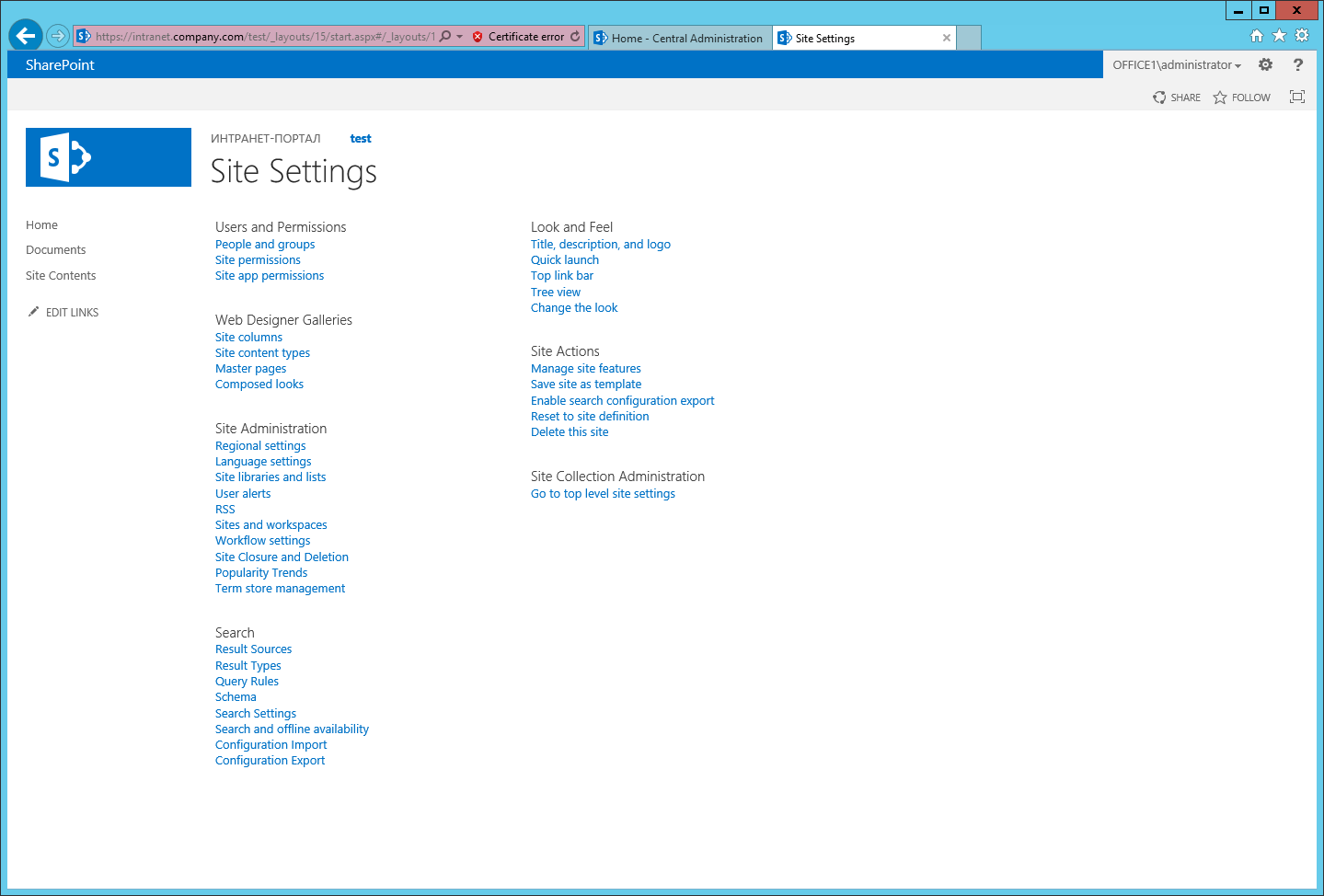Open Manage site features
This screenshot has width=1324, height=896.
tap(586, 369)
